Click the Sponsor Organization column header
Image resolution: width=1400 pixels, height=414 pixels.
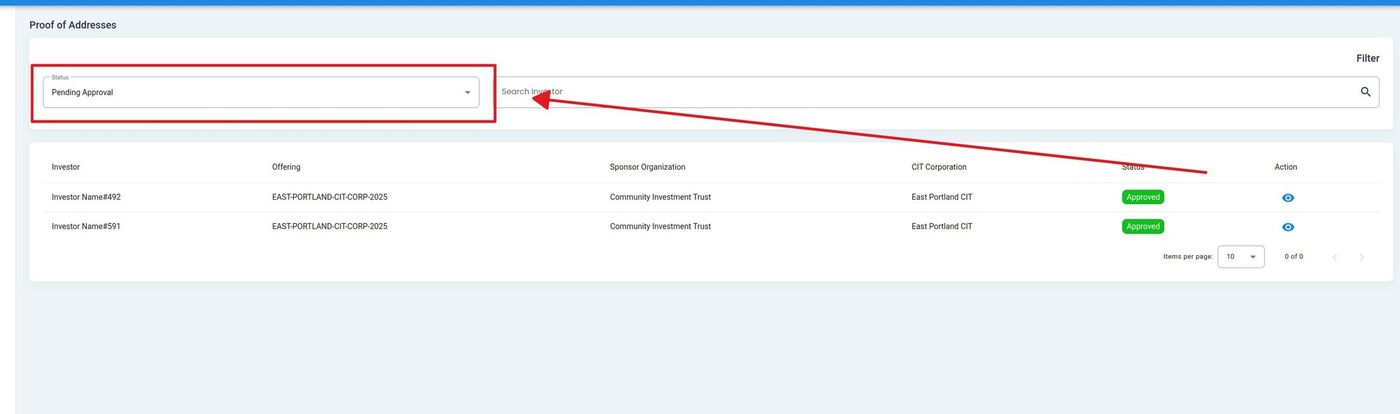[x=647, y=167]
